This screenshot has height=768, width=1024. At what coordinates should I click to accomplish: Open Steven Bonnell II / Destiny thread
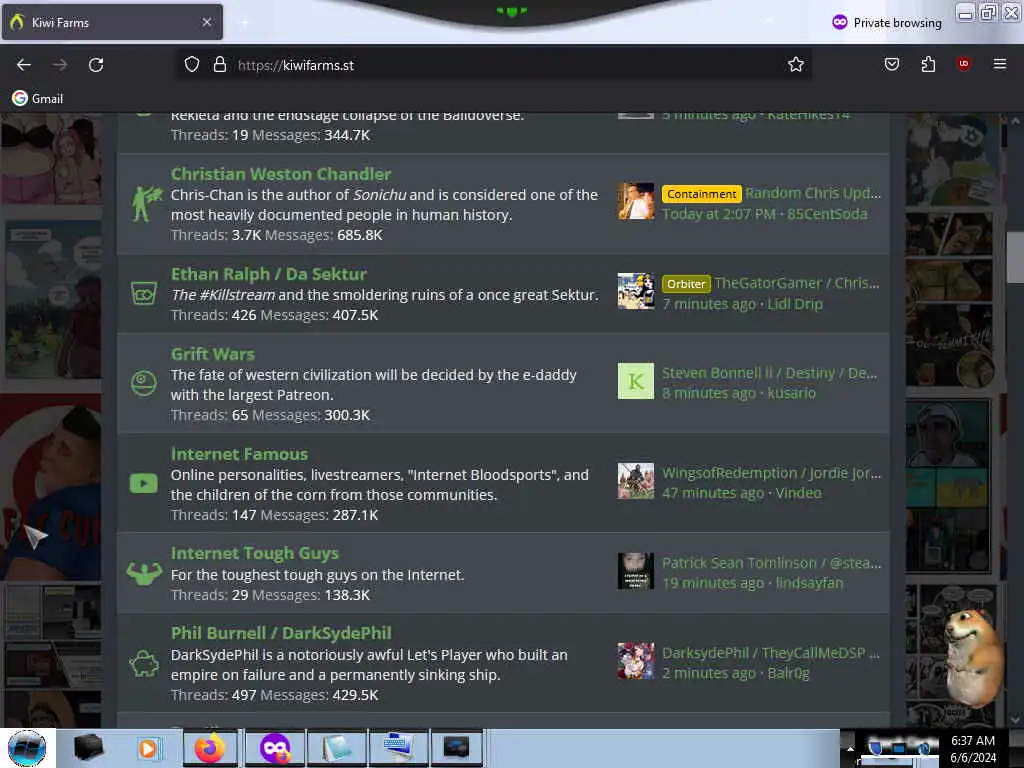coord(769,373)
